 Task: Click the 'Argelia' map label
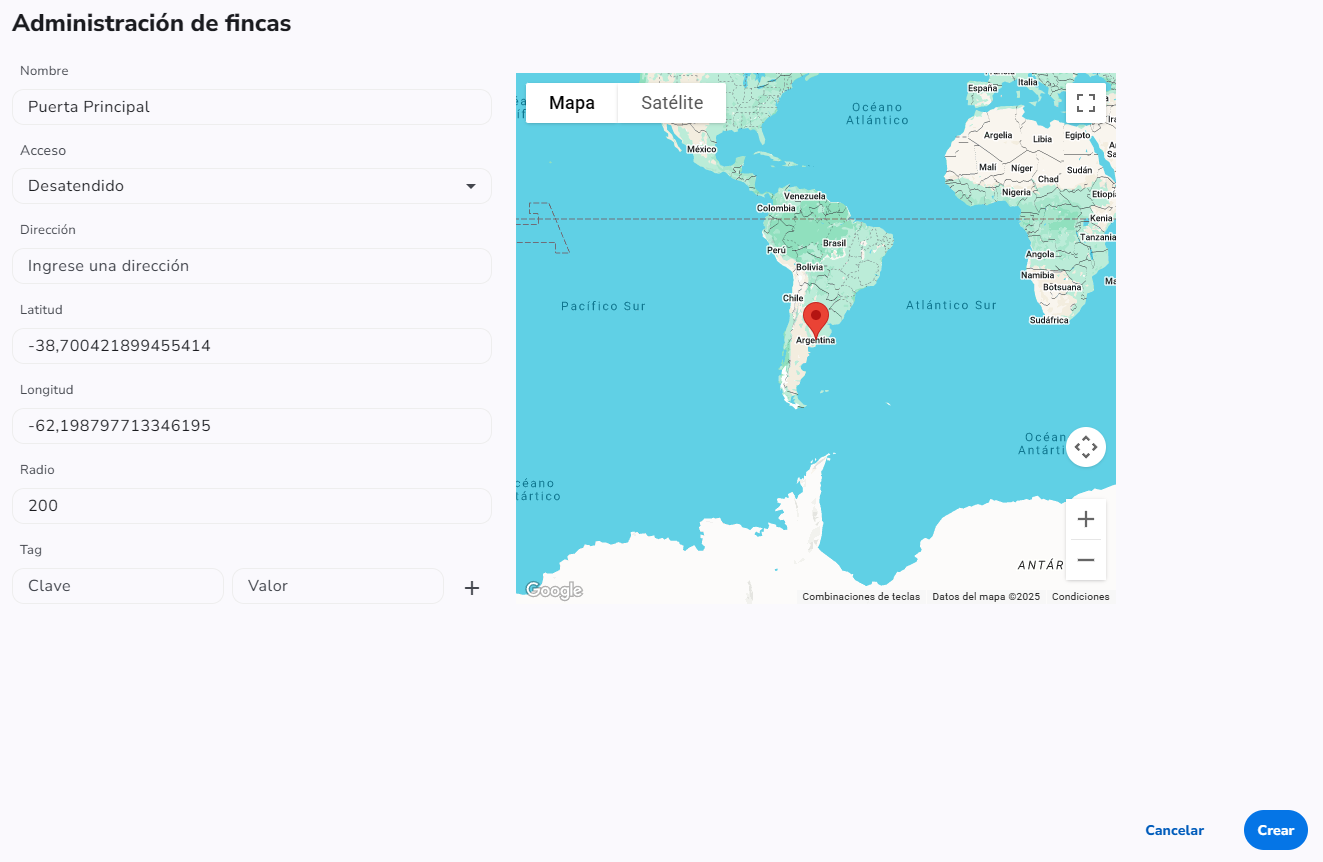(x=999, y=135)
